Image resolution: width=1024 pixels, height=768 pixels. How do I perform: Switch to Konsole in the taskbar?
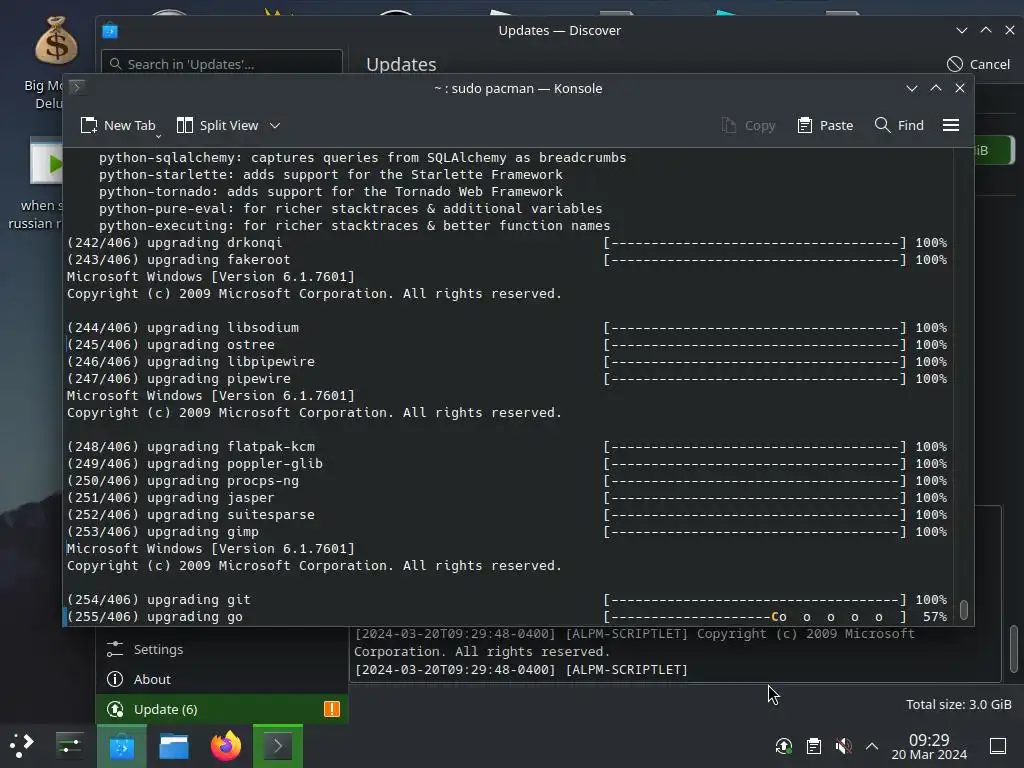click(x=278, y=746)
